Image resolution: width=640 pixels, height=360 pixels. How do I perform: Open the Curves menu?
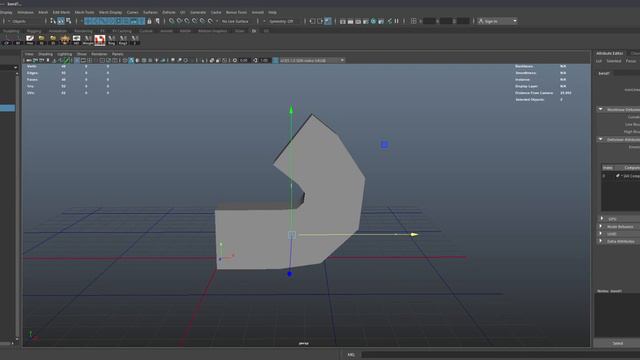click(132, 12)
